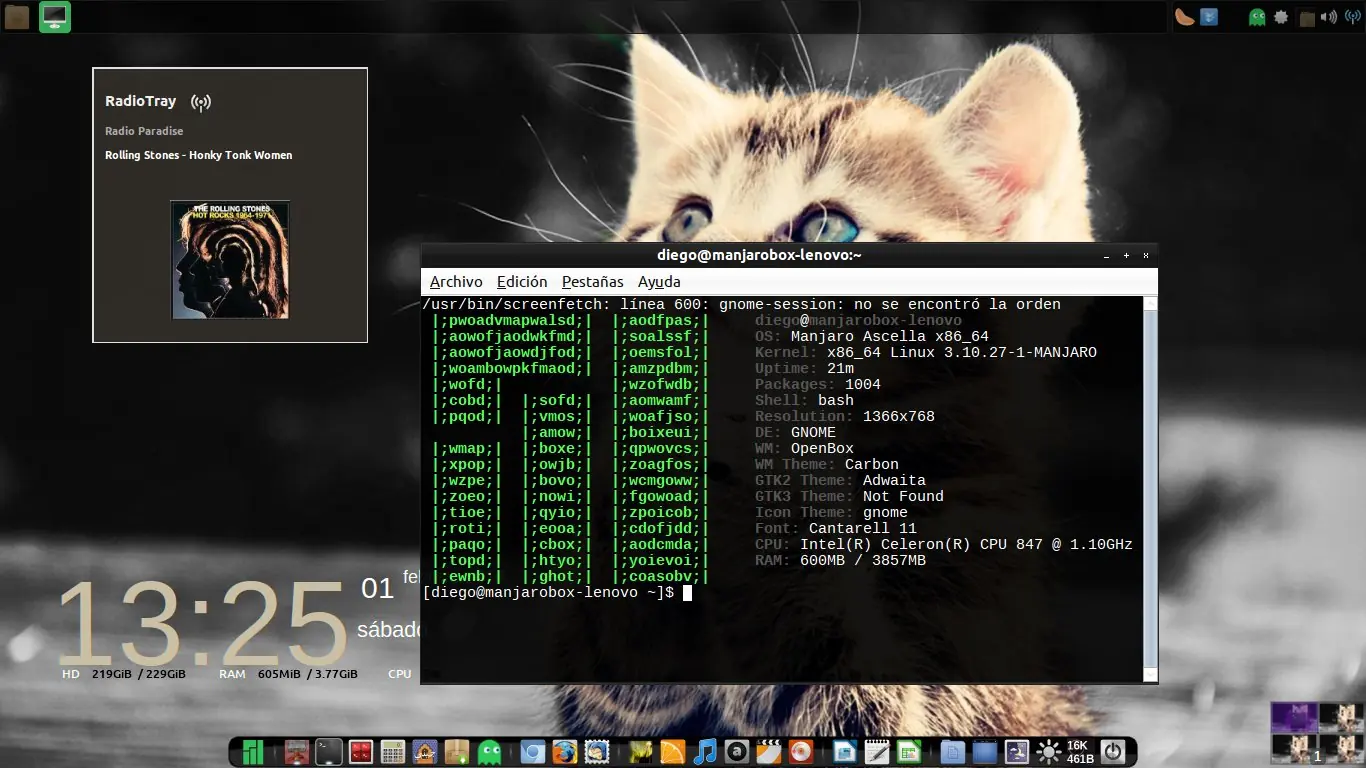Open the Archivo menu in the terminal
The width and height of the screenshot is (1366, 768).
(456, 281)
